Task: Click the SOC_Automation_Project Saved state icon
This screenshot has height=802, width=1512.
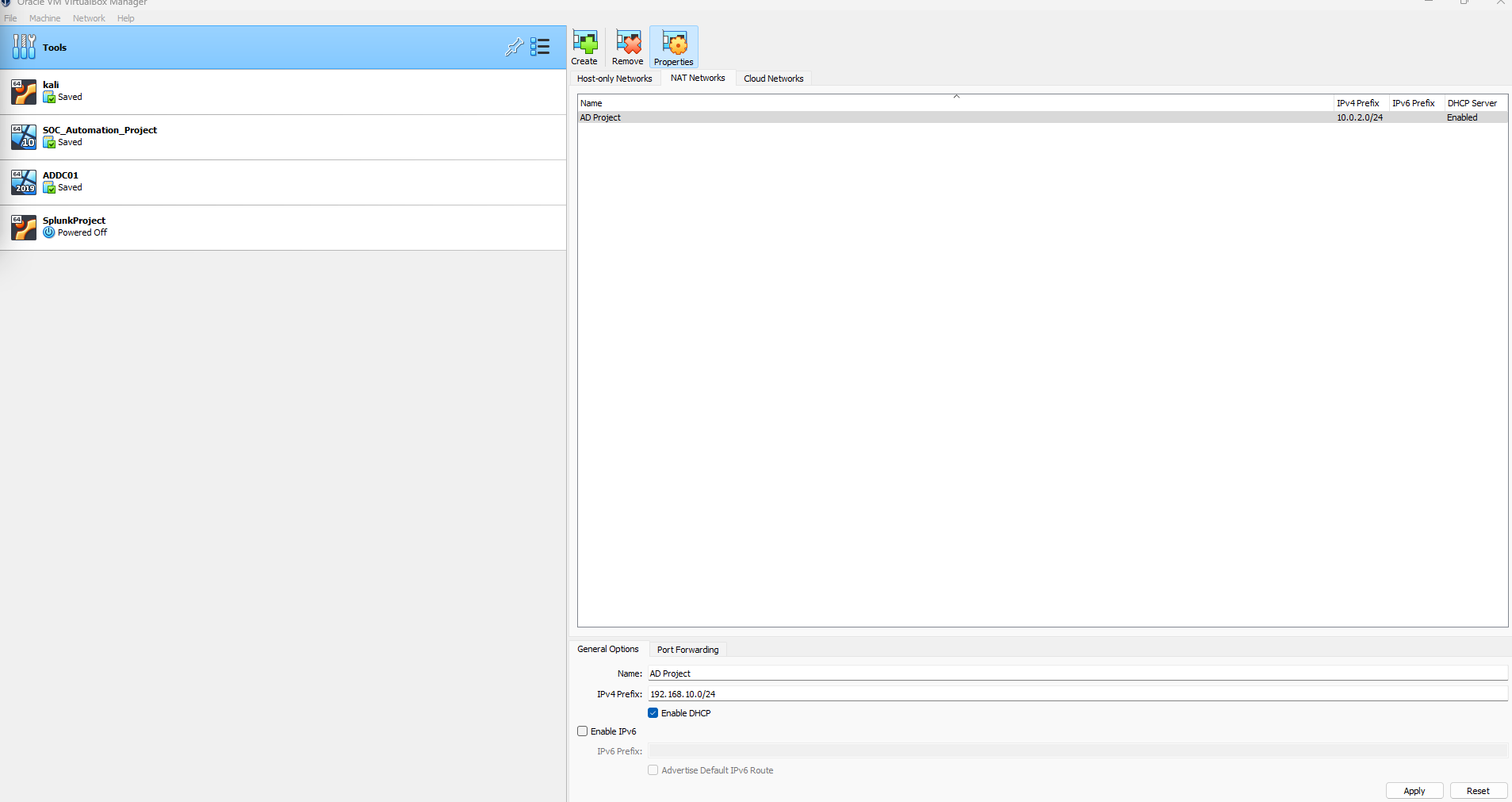Action: (x=49, y=143)
